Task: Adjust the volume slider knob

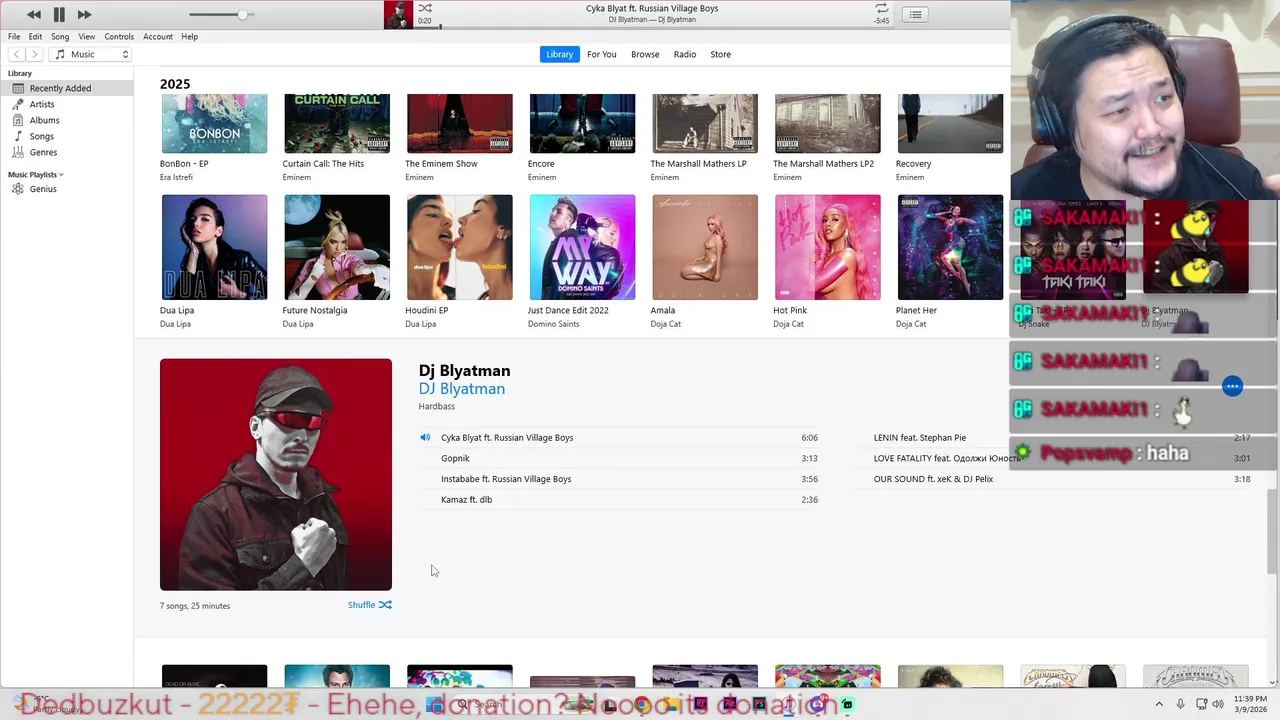Action: [x=242, y=14]
